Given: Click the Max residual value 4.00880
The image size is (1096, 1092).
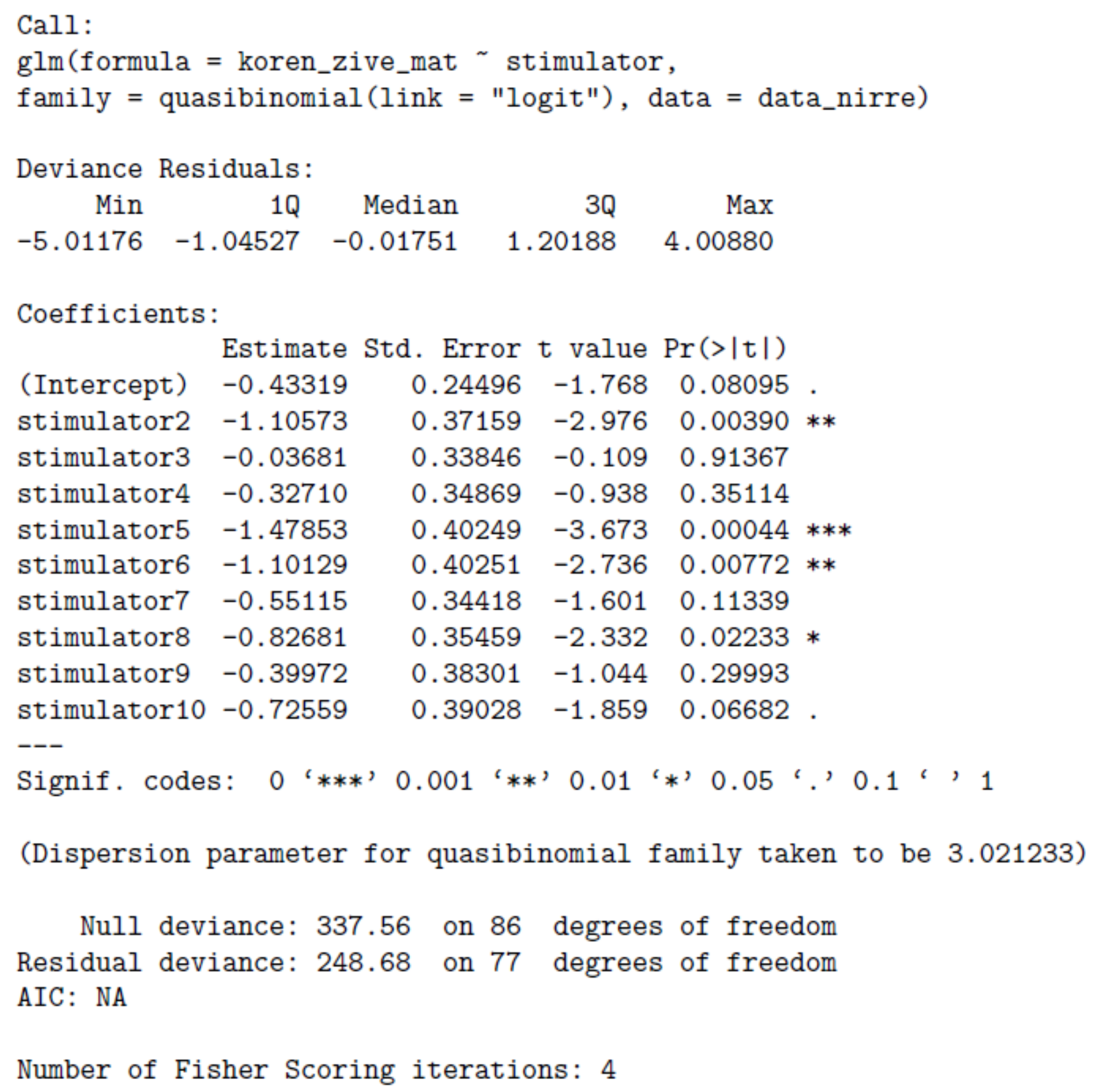Looking at the screenshot, I should tap(718, 241).
